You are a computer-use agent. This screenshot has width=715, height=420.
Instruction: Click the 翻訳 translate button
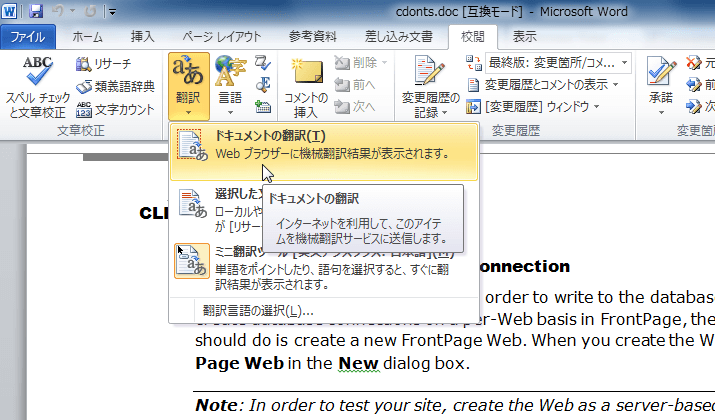tap(188, 87)
